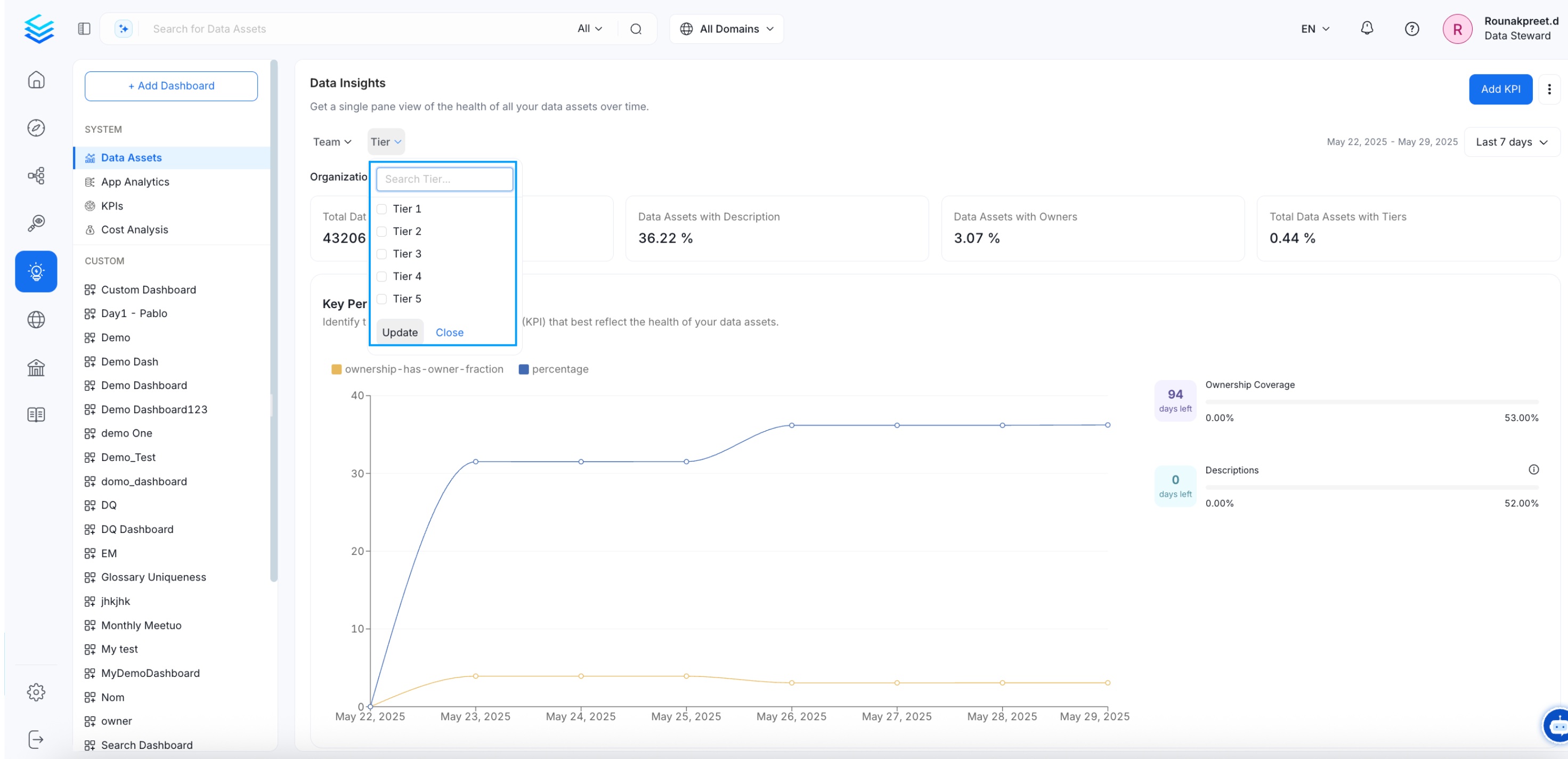Screen dimensions: 1568x759
Task: Select the highlighted Insights lightbulb icon
Action: 36,272
